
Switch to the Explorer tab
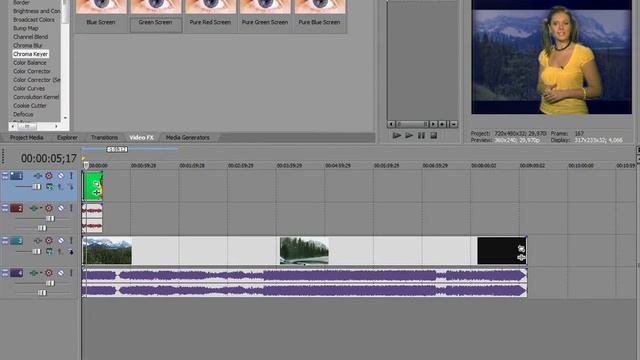pyautogui.click(x=67, y=138)
